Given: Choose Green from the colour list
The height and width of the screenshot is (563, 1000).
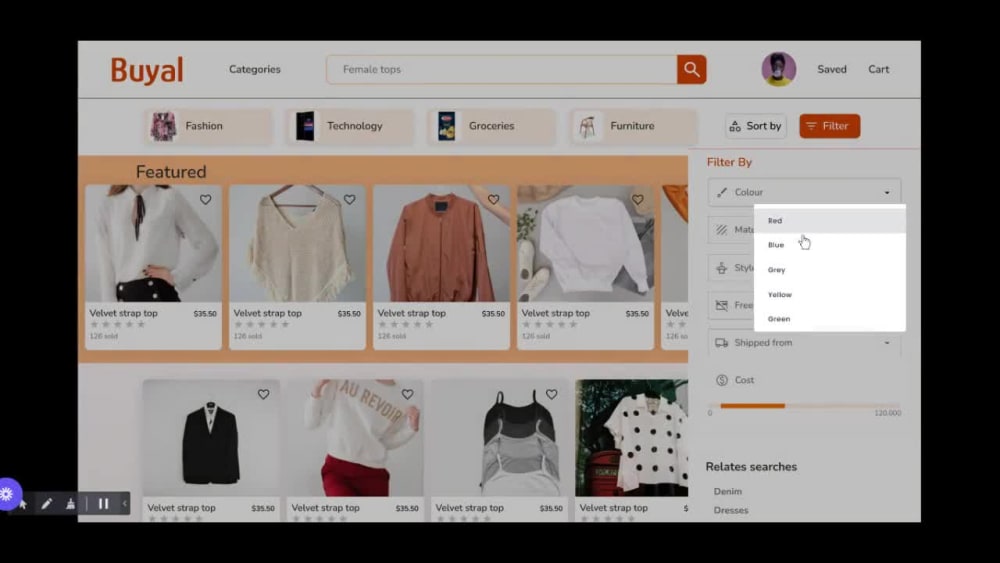Looking at the screenshot, I should pos(830,319).
